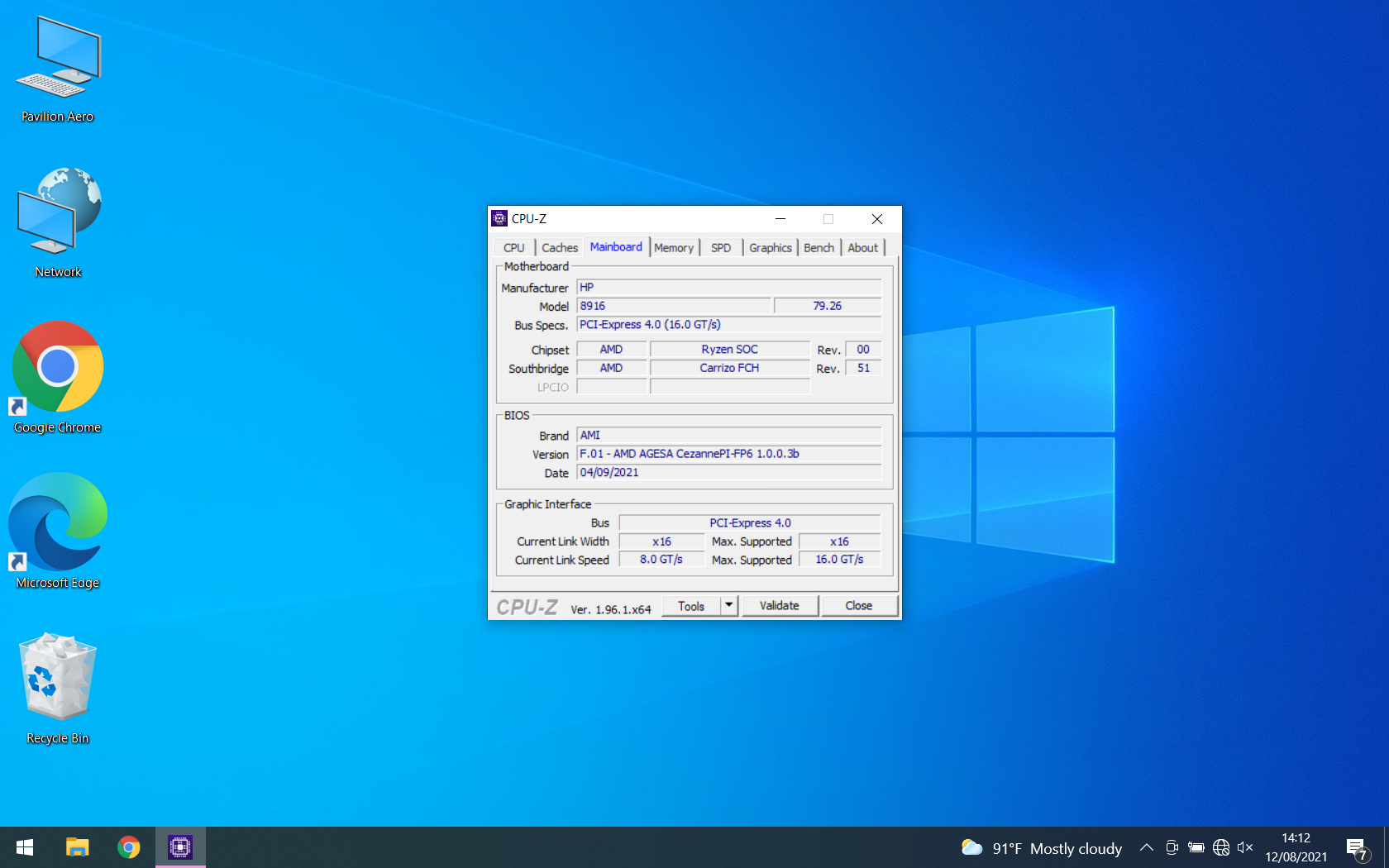Click the Ver. 1.96.1.x64 label
This screenshot has width=1389, height=868.
click(611, 609)
